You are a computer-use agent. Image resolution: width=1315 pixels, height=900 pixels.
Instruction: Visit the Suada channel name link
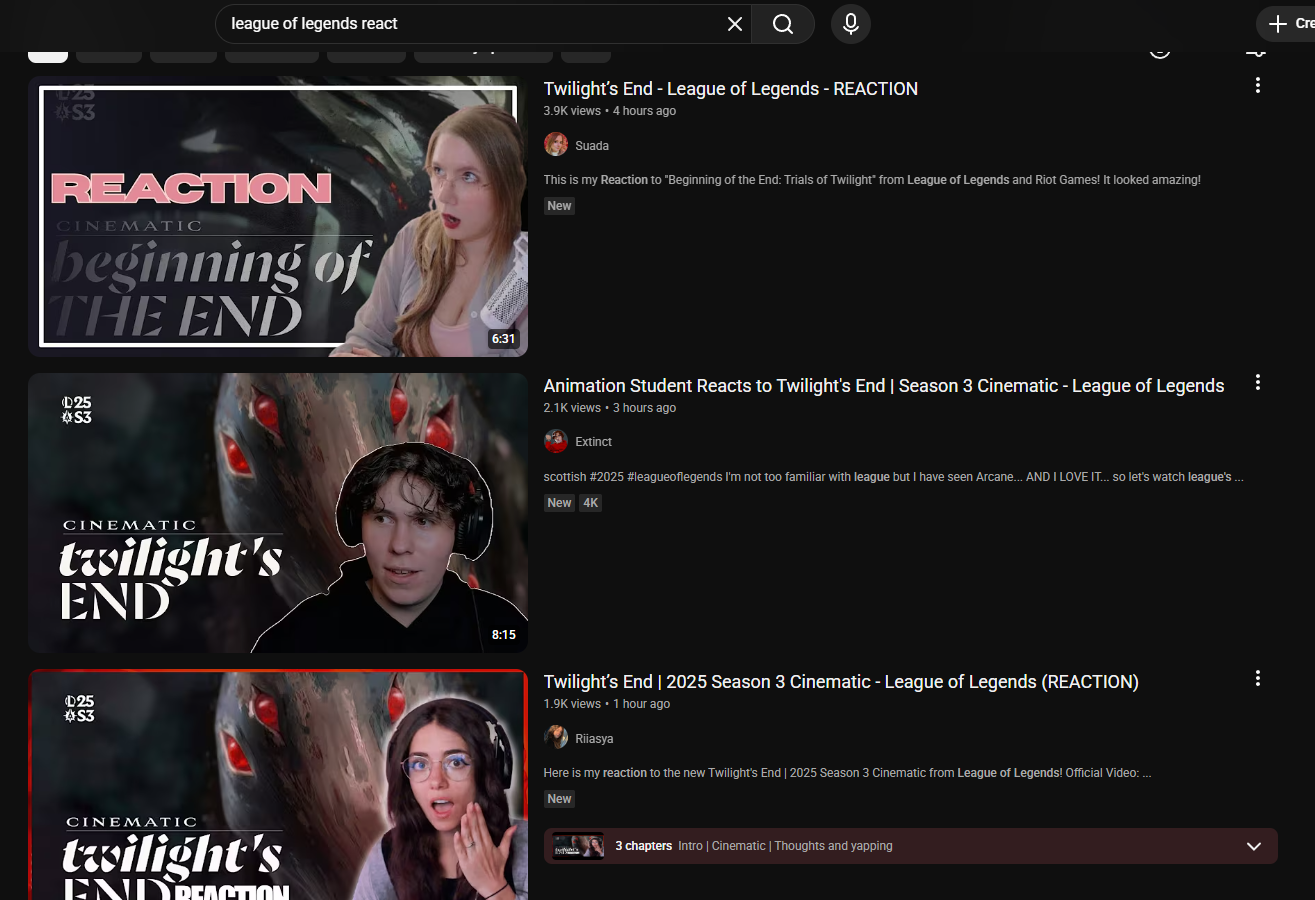(592, 146)
